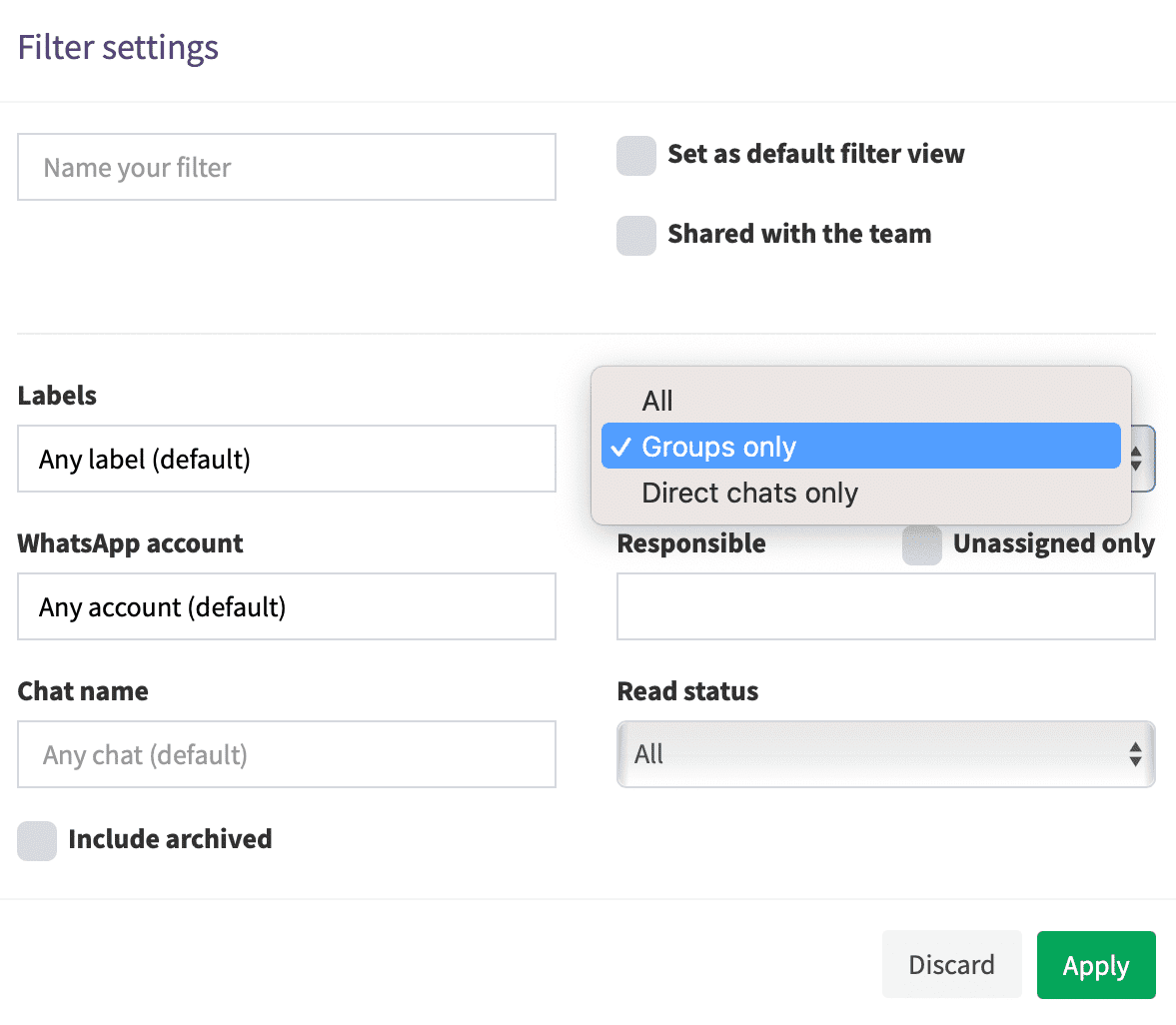Viewport: 1176px width, 1025px height.
Task: Select All in the chat type dropdown
Action: [657, 401]
